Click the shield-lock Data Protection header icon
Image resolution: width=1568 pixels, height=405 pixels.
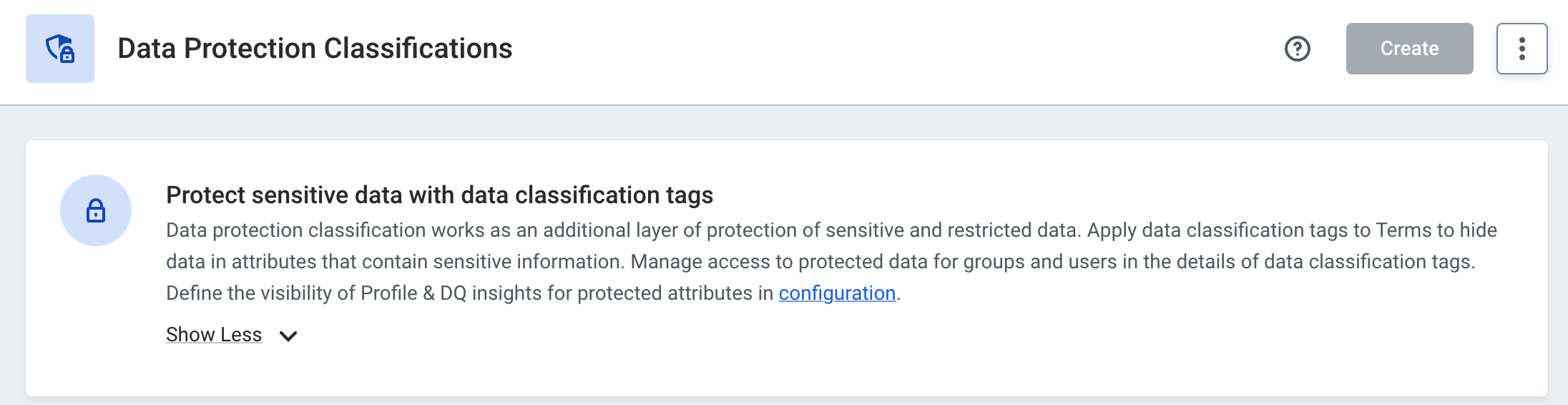60,49
